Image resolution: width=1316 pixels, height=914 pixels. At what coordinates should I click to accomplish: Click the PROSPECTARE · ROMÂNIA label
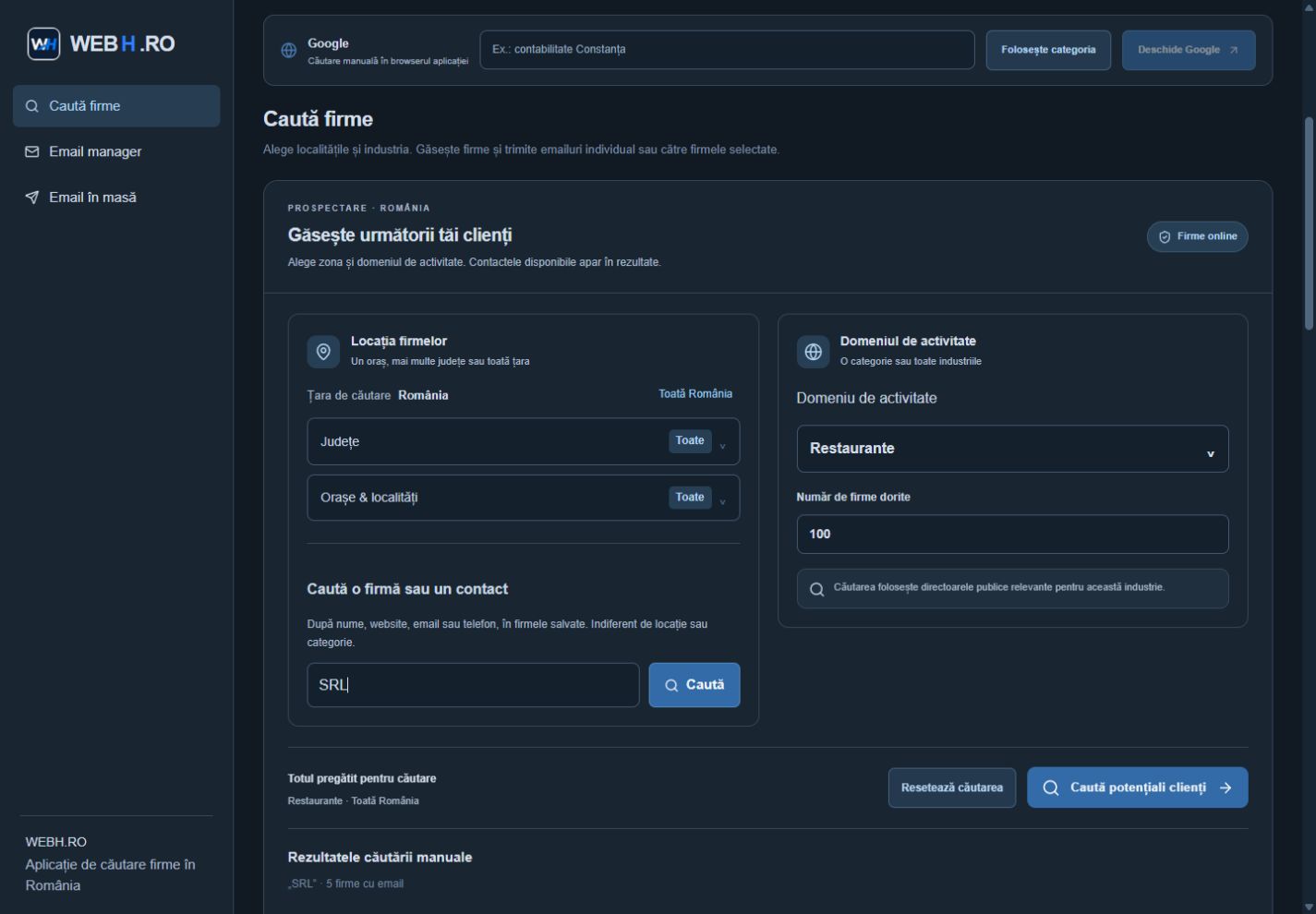click(x=358, y=208)
